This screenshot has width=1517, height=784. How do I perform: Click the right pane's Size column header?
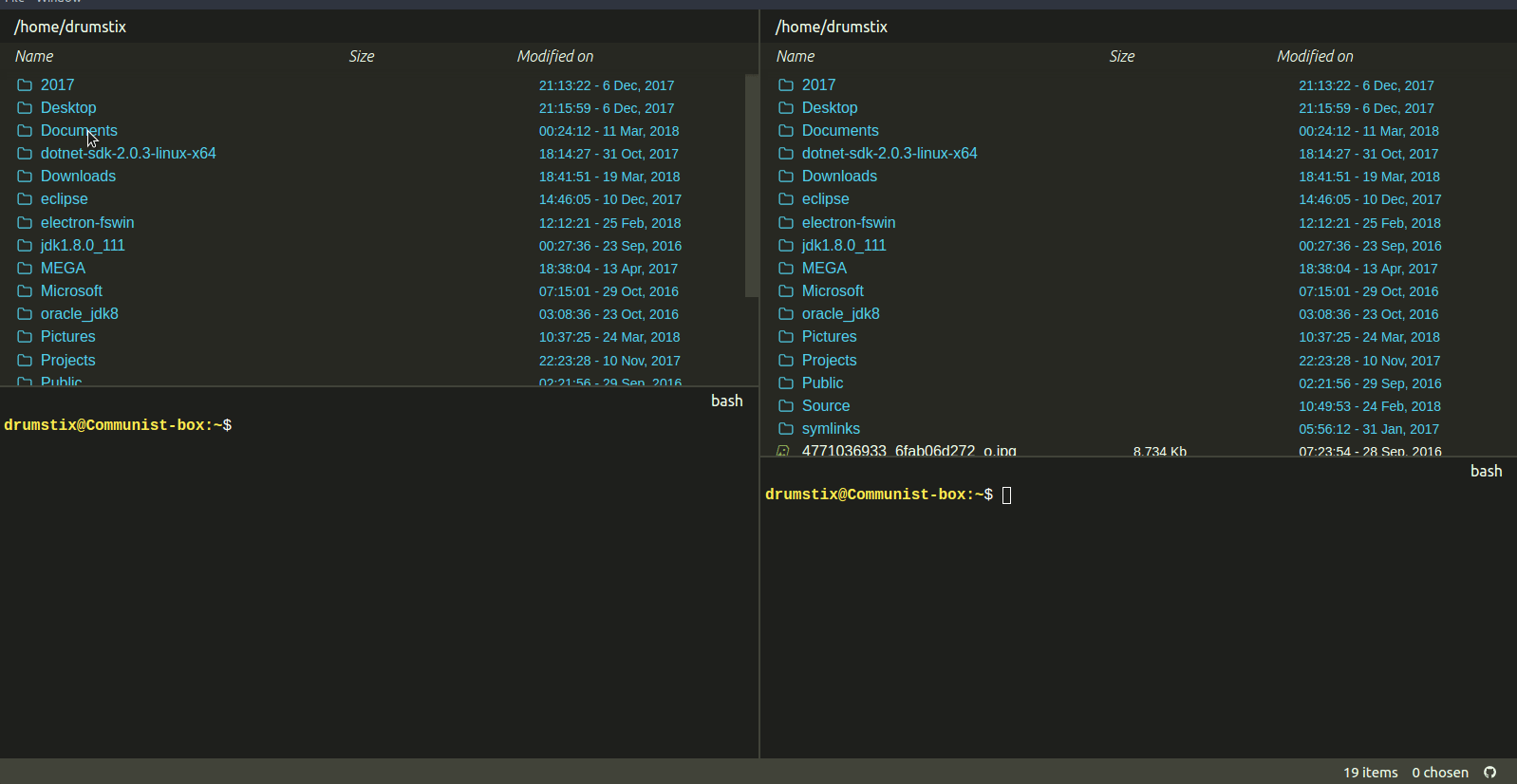1122,57
